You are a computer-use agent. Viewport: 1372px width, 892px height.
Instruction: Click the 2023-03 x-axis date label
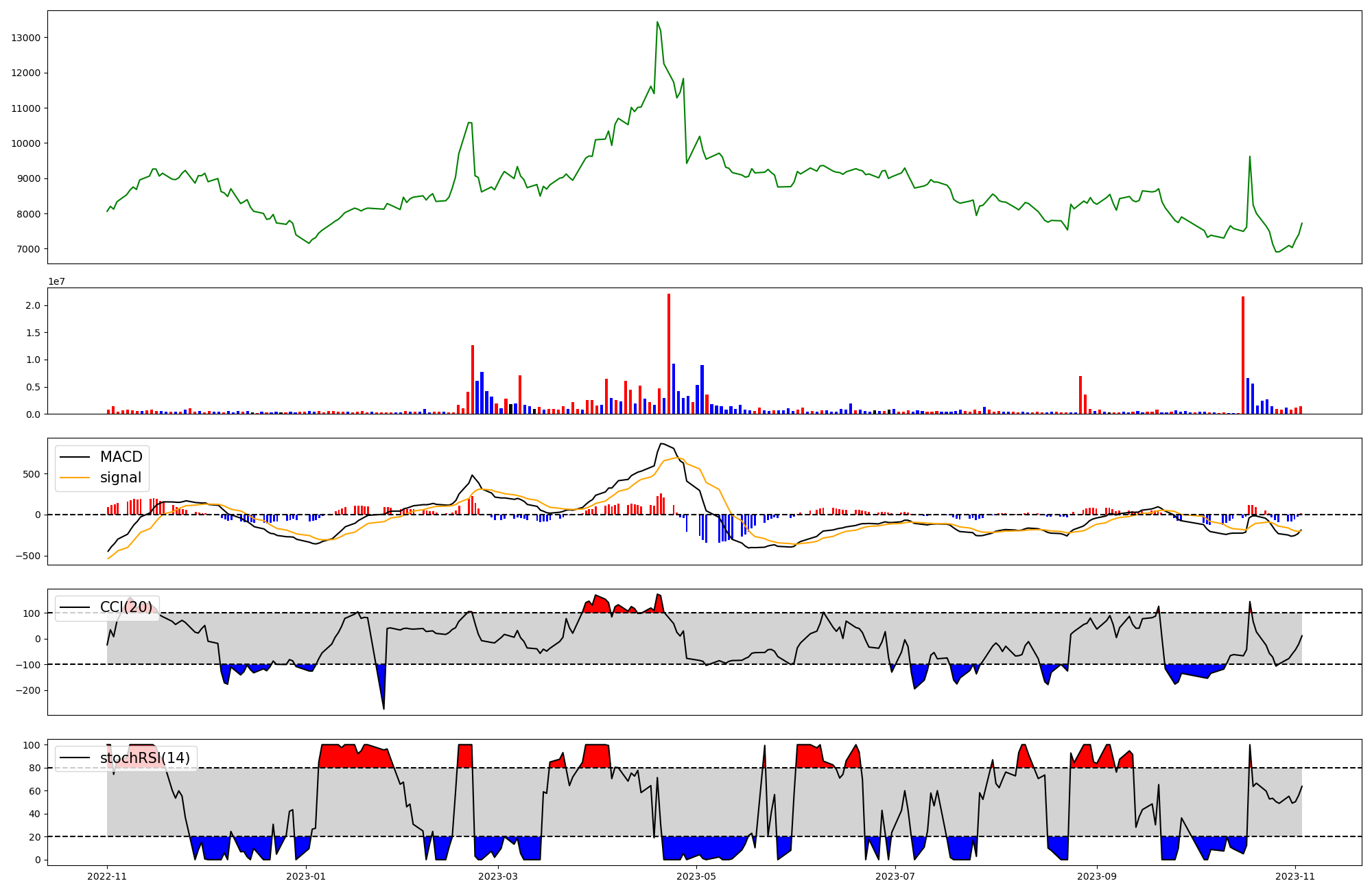[x=497, y=876]
